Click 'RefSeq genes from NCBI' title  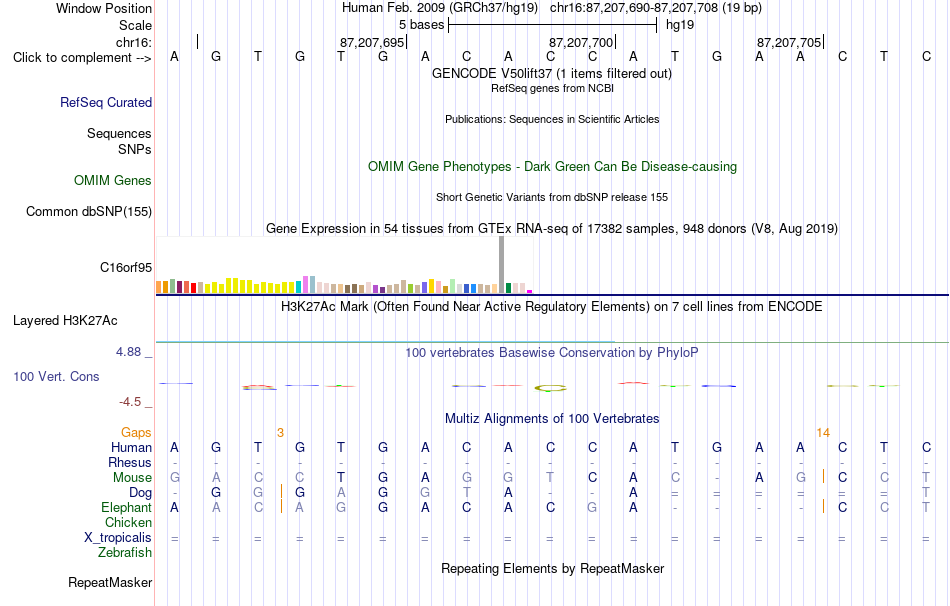553,88
